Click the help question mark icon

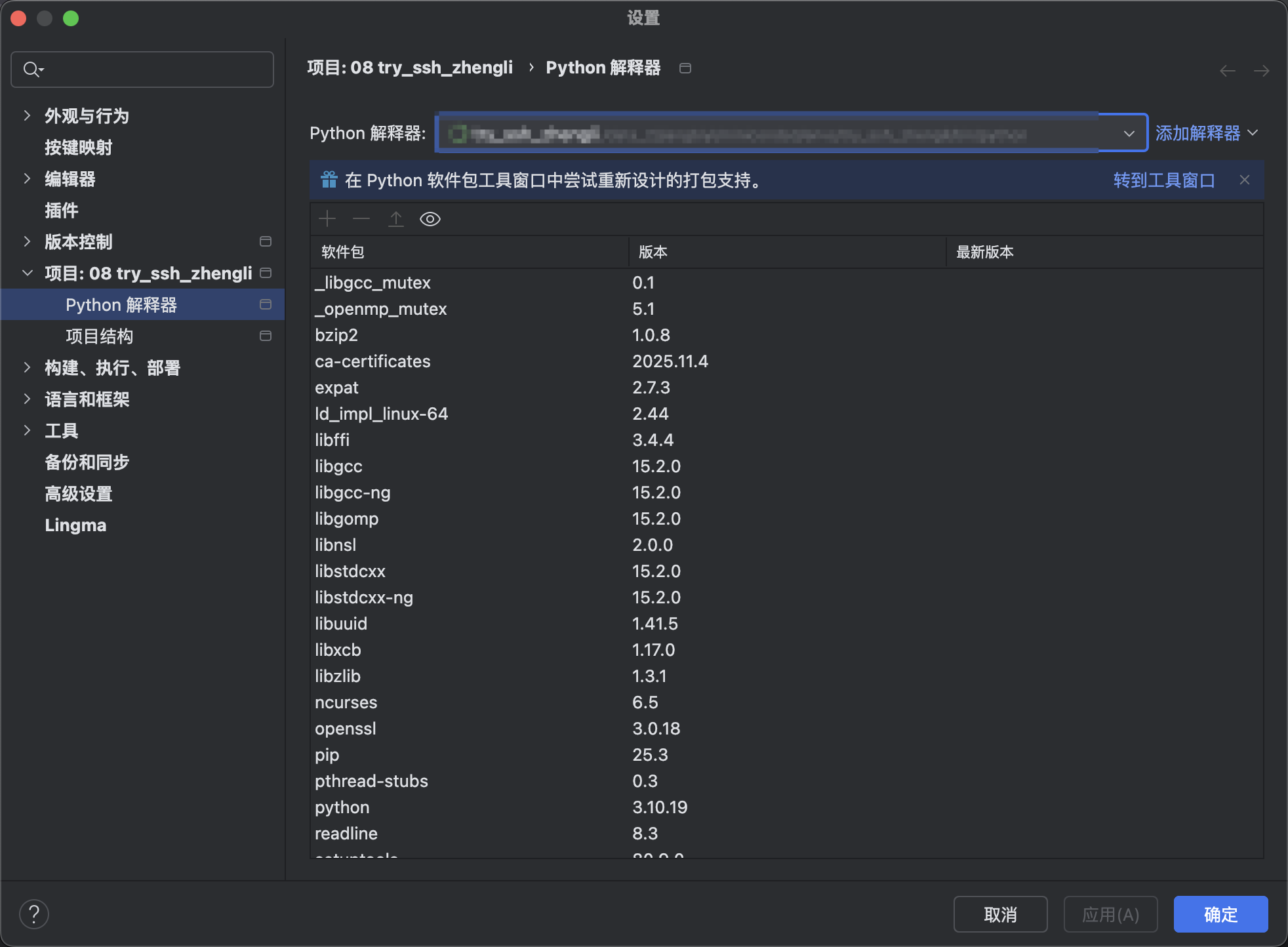(x=34, y=914)
